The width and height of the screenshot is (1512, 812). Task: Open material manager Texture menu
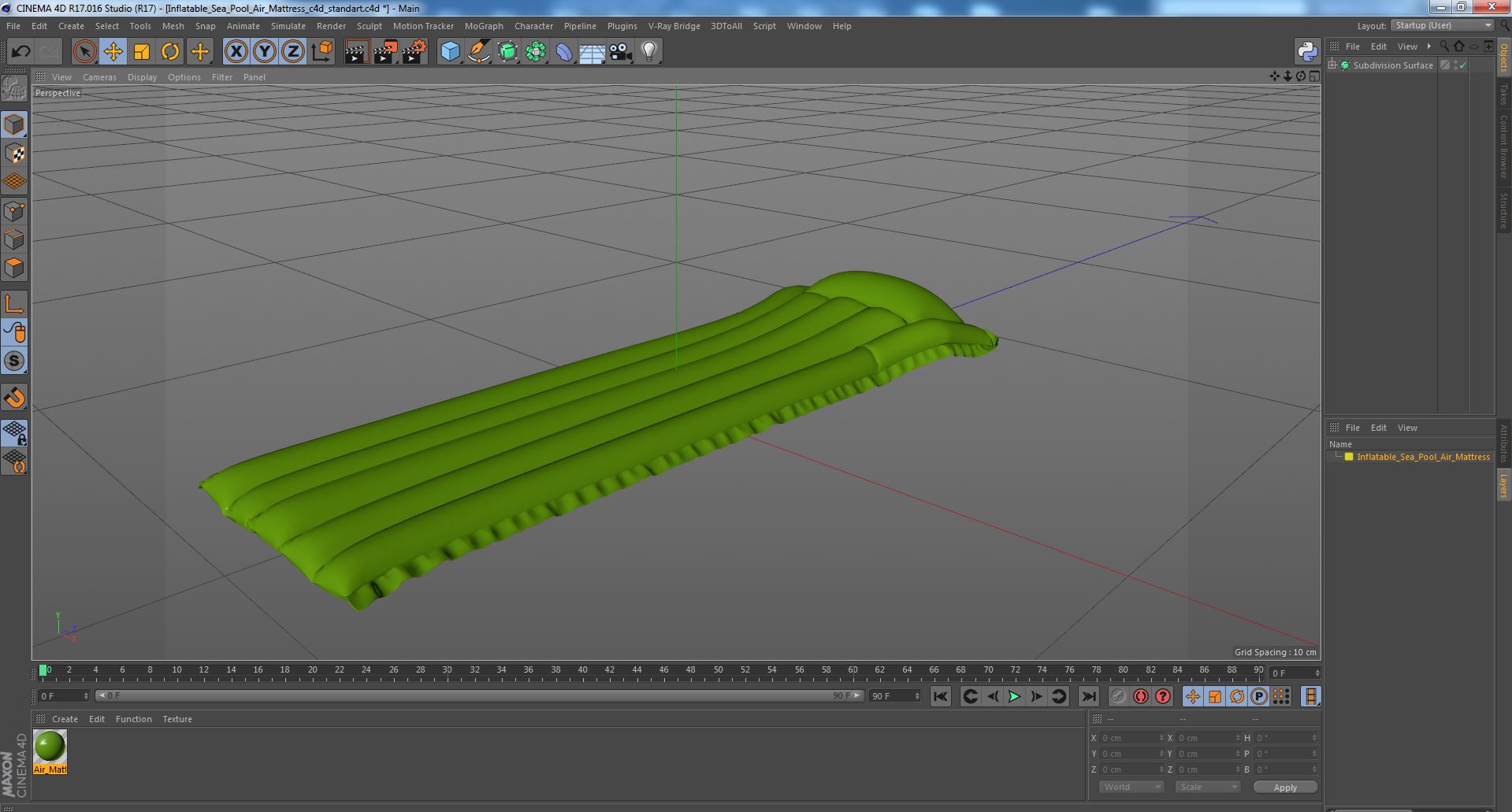177,719
